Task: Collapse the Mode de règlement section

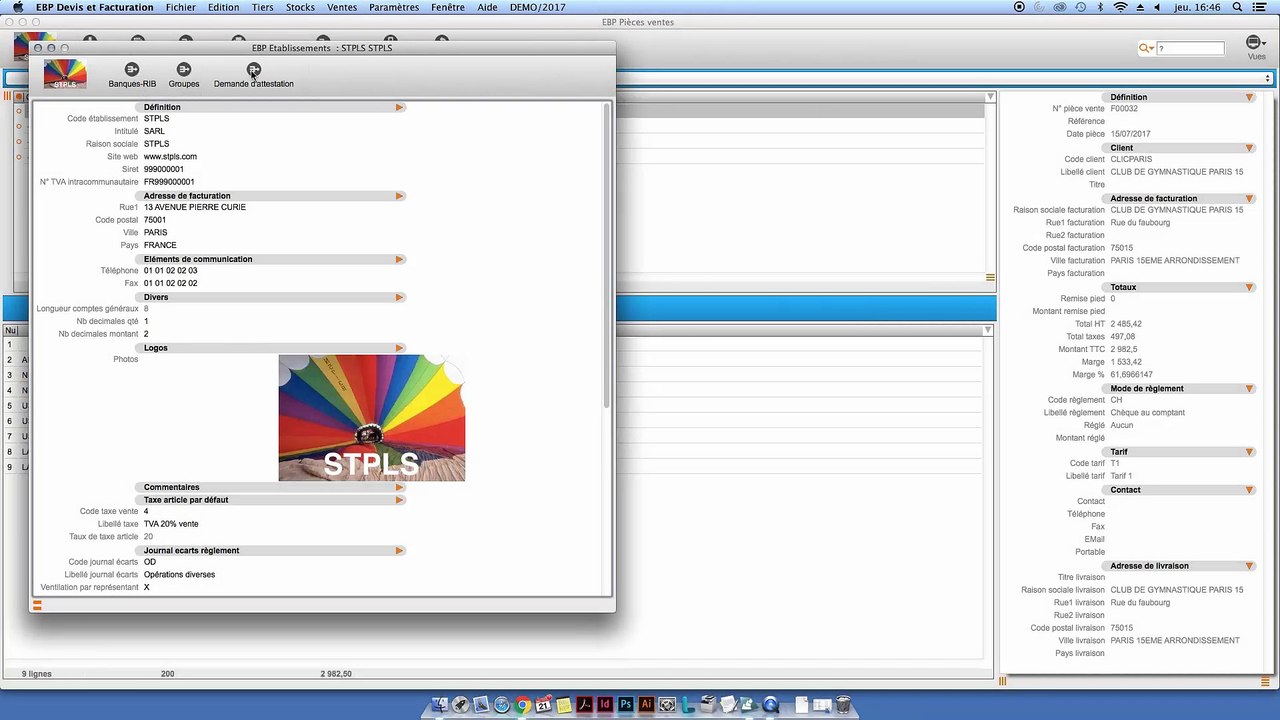Action: pos(1249,388)
